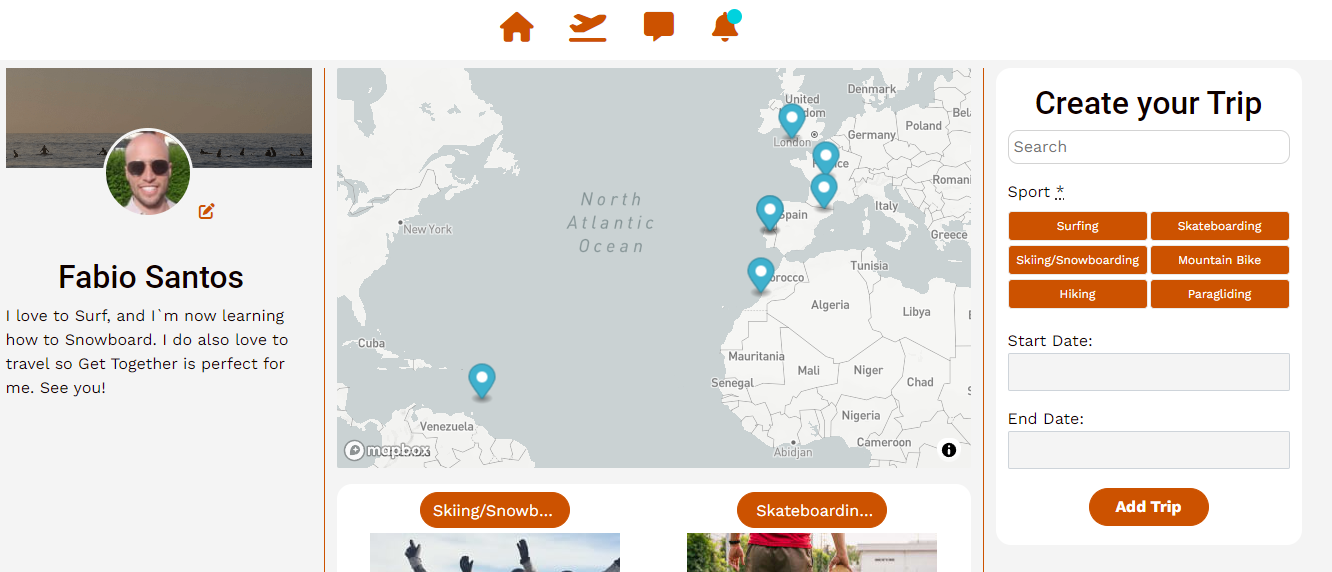Click the Mapbox logo
The width and height of the screenshot is (1332, 572).
tap(388, 451)
